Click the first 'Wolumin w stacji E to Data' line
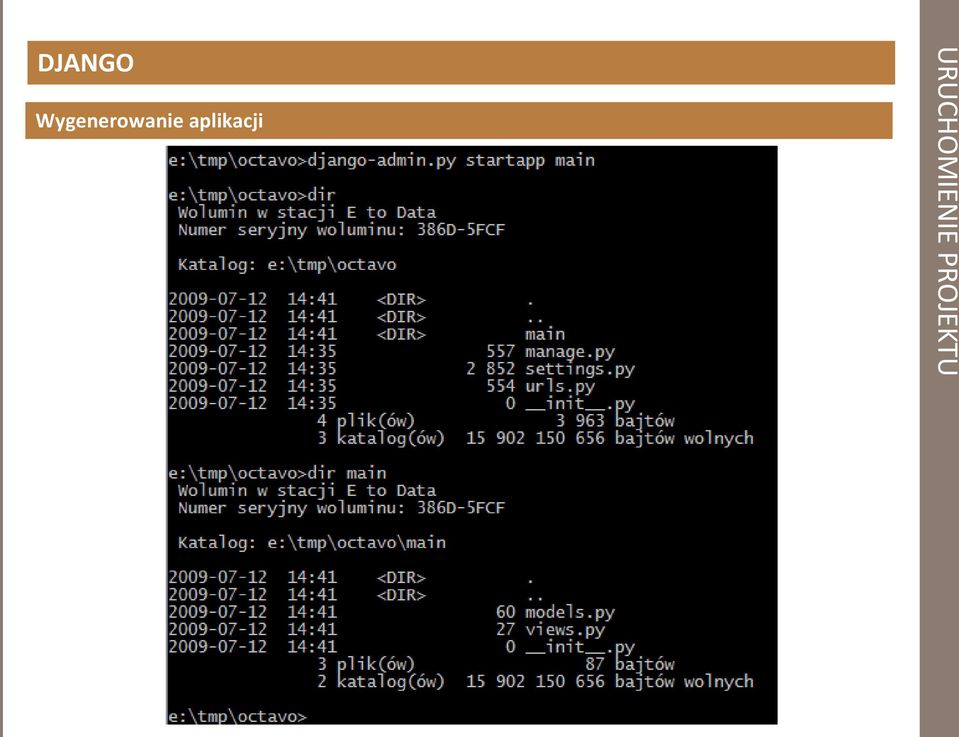The image size is (959, 737). (307, 212)
